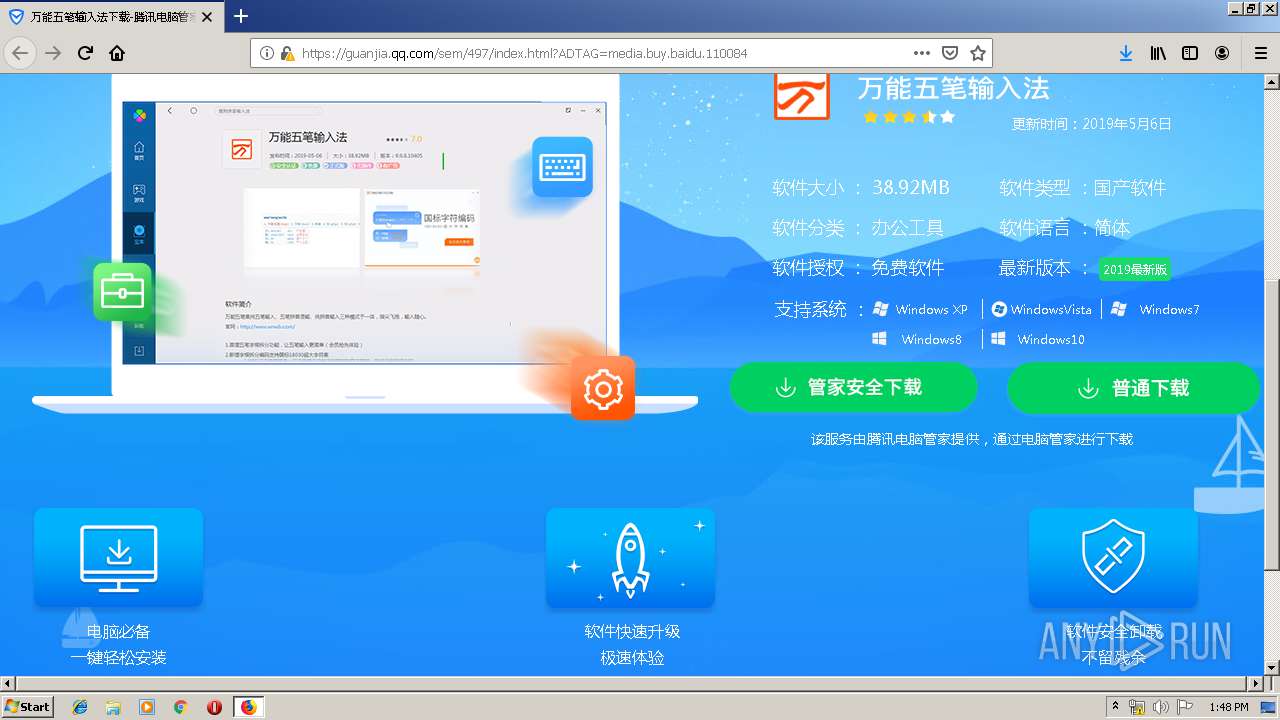Click the 办公工具 category value
This screenshot has width=1280, height=720.
[907, 228]
